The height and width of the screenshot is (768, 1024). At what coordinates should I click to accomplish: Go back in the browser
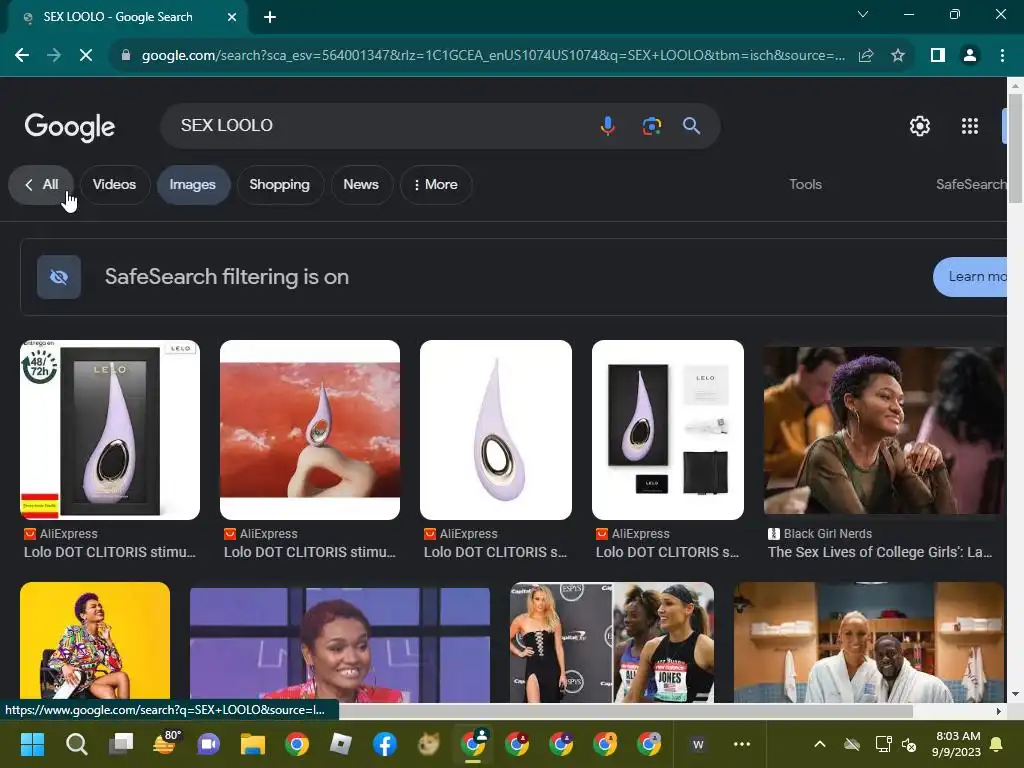22,56
